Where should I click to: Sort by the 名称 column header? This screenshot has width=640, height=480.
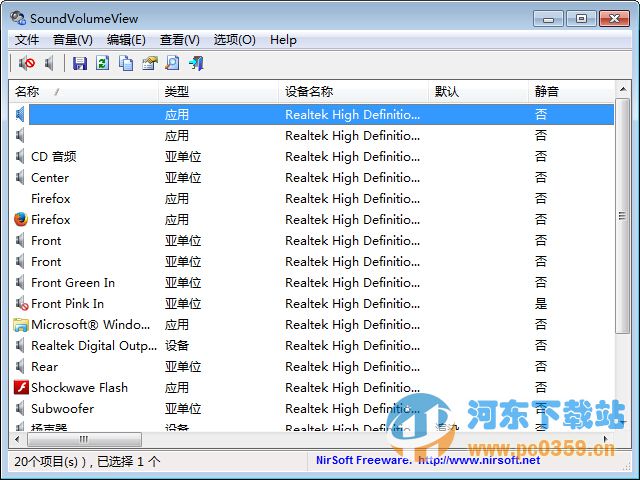tap(84, 91)
